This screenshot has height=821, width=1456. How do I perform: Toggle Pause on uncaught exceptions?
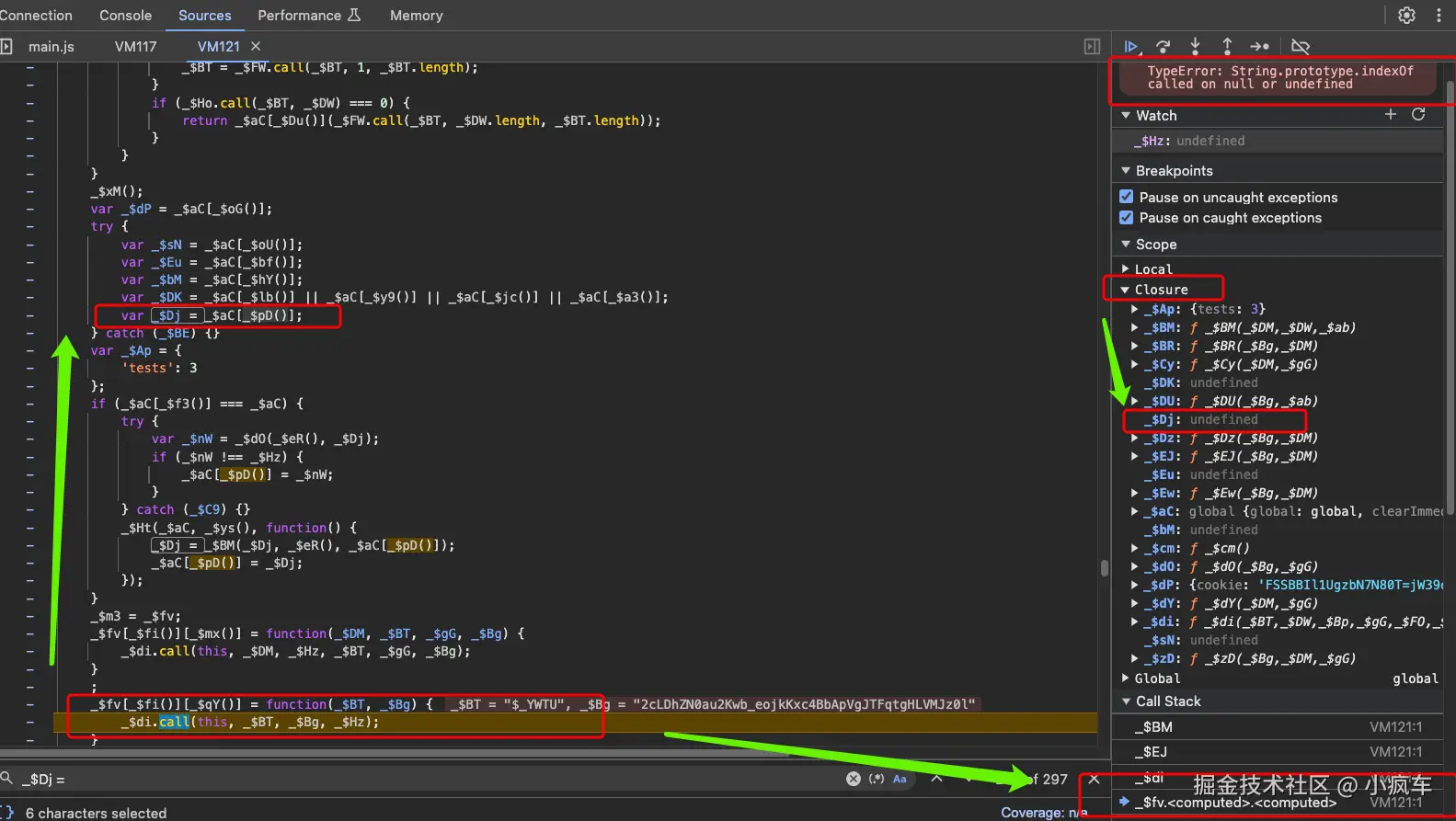click(x=1126, y=197)
